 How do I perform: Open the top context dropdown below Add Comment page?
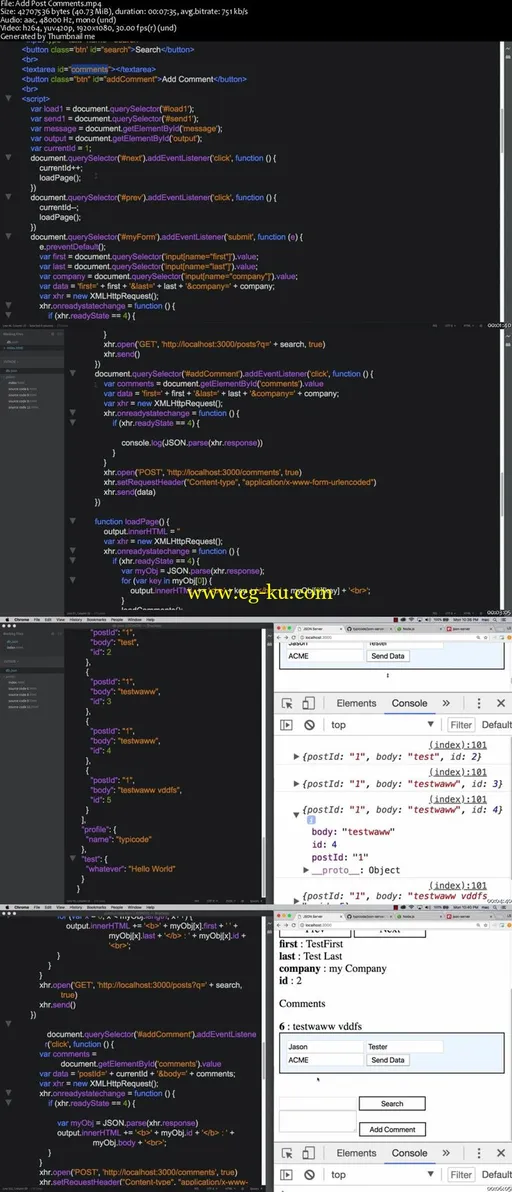pos(382,1175)
